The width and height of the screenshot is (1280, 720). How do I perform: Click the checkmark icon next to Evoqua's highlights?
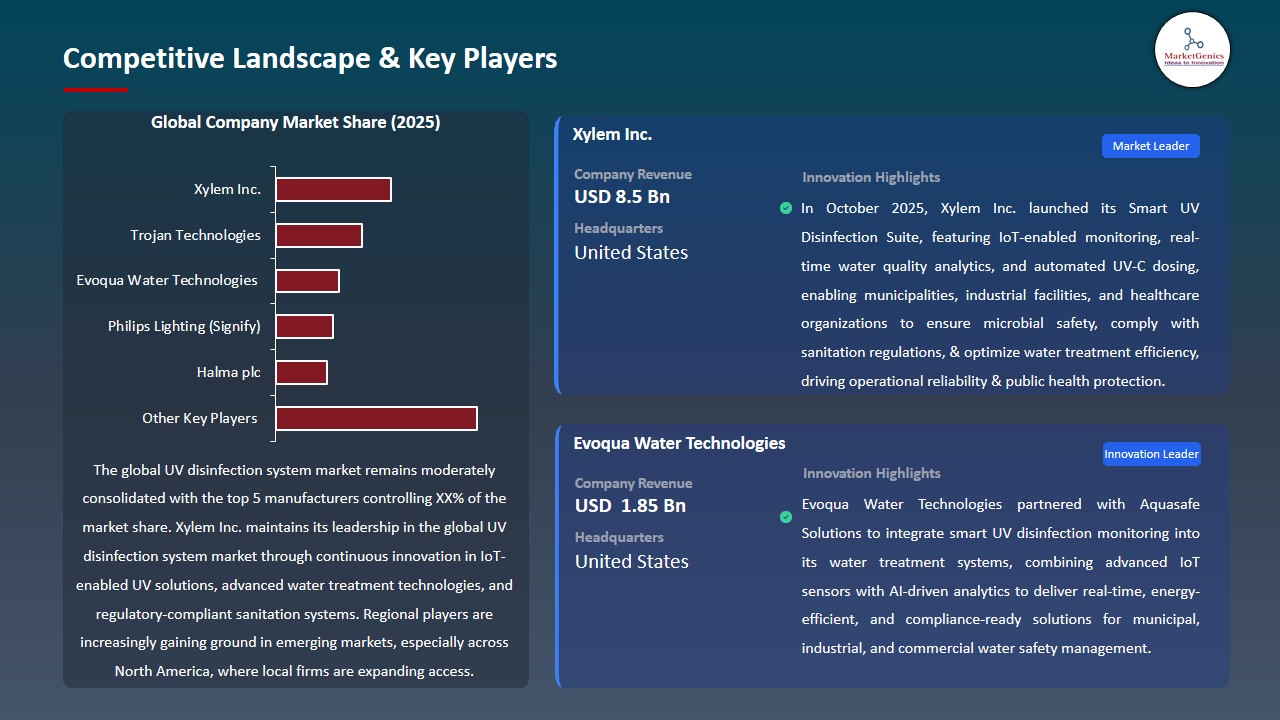pos(786,517)
